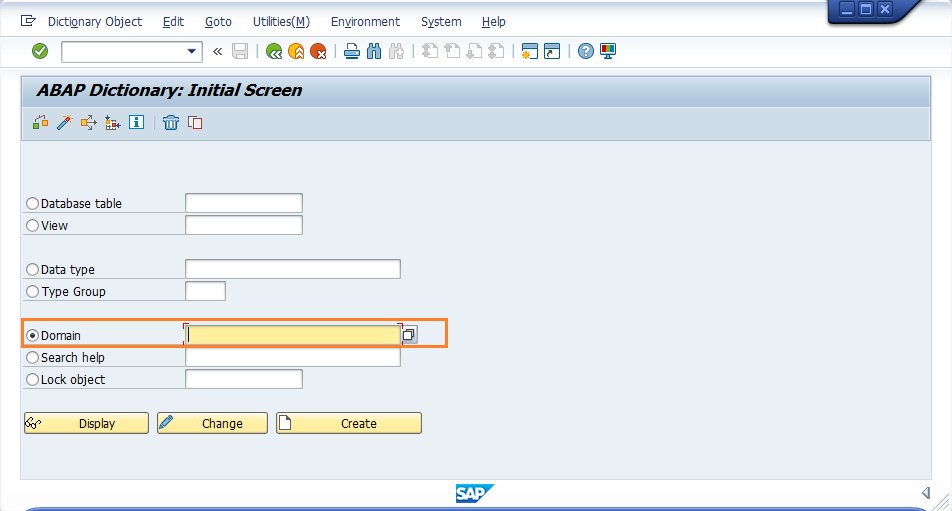Image resolution: width=952 pixels, height=511 pixels.
Task: Open the Where-Used List icon
Action: pyautogui.click(x=88, y=122)
